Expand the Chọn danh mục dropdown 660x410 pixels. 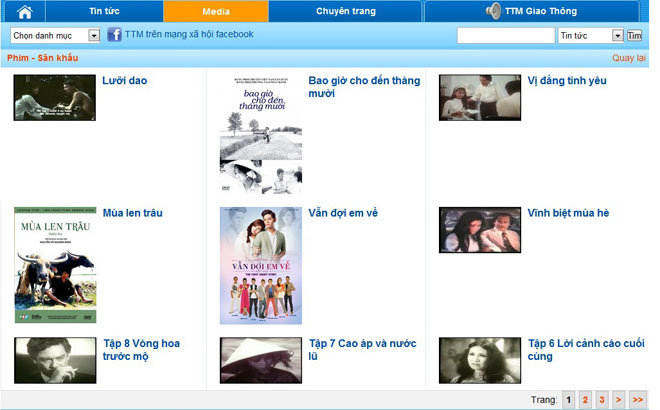point(55,36)
